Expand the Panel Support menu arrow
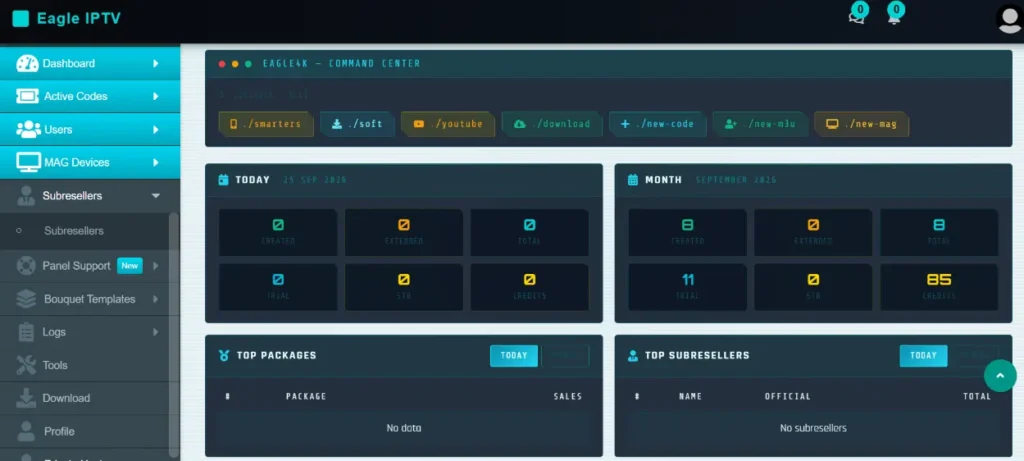1024x461 pixels. coord(155,266)
